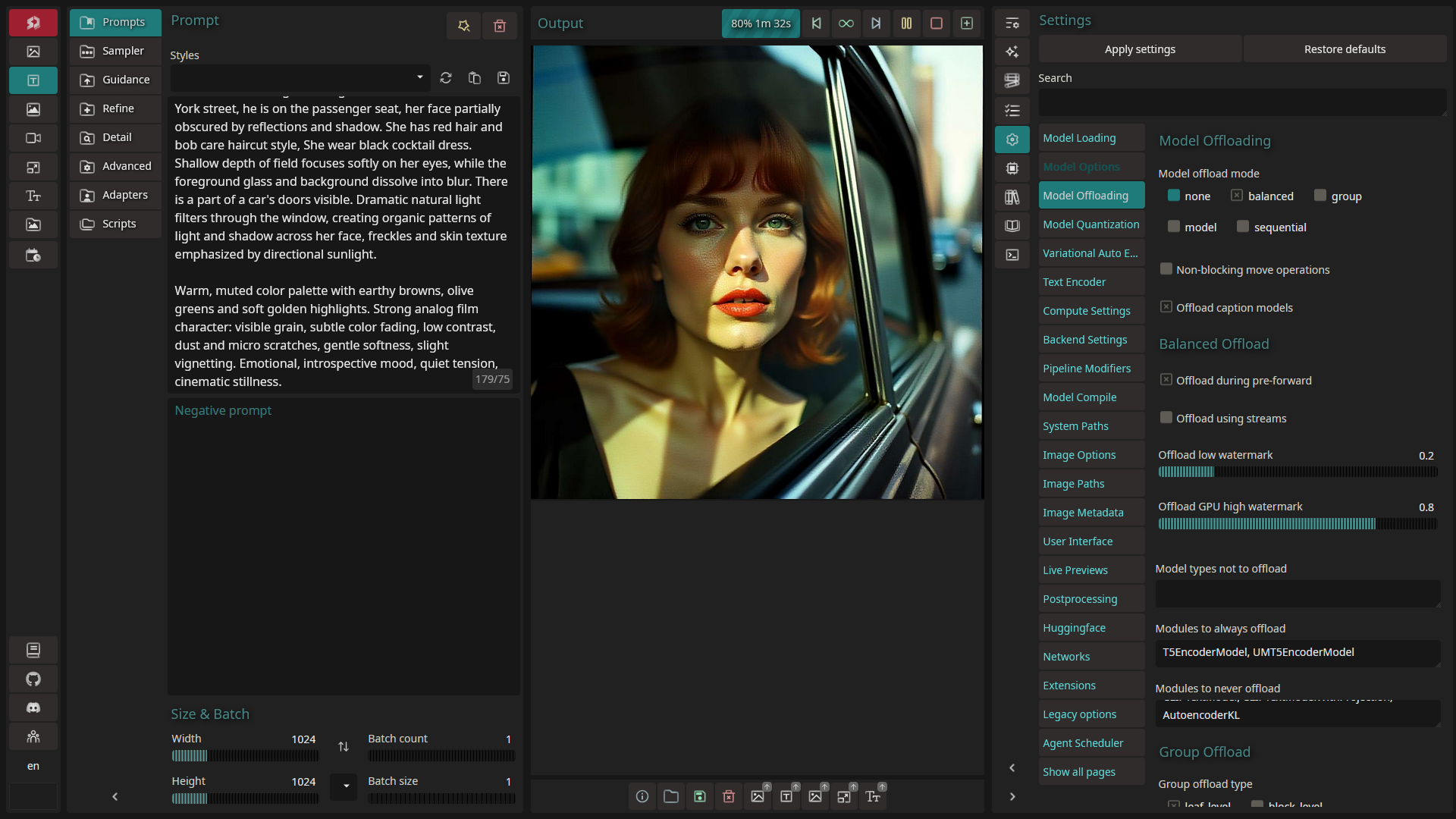1456x819 pixels.
Task: Click the image info icon below the output
Action: tap(642, 796)
